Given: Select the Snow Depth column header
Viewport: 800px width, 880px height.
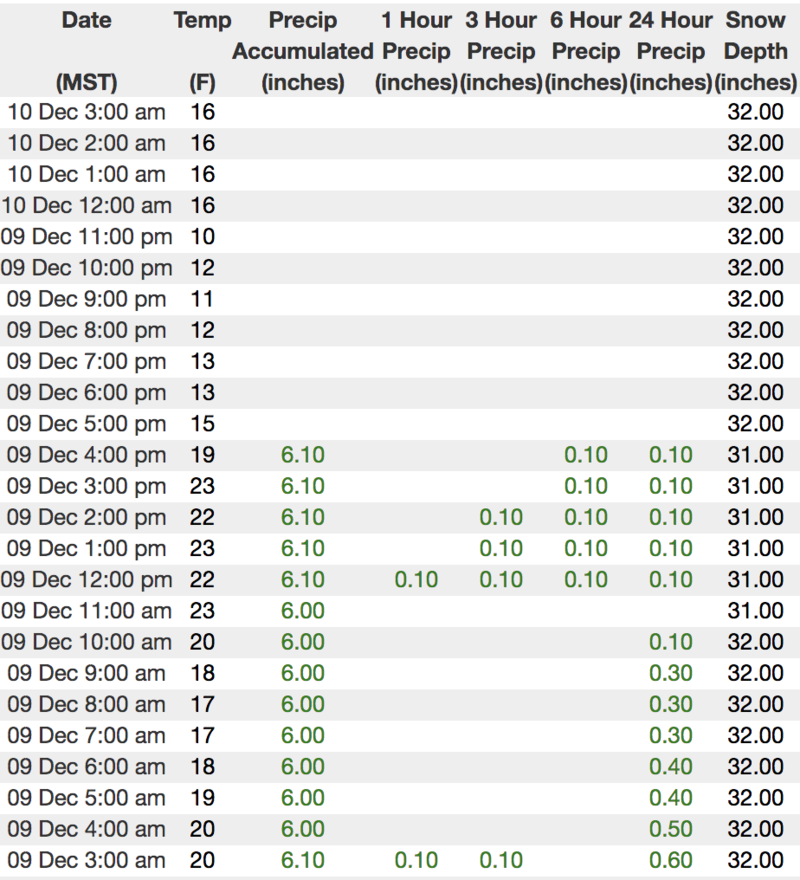Looking at the screenshot, I should [756, 51].
